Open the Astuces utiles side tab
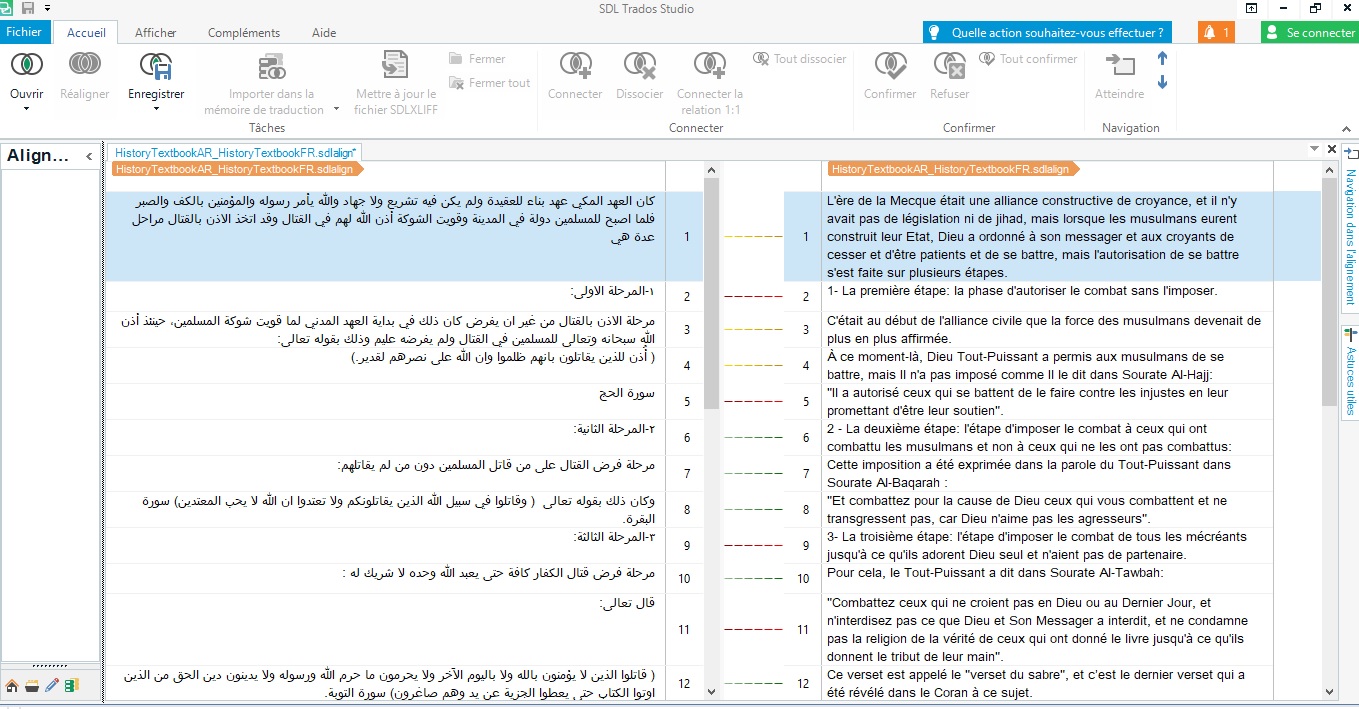Viewport: 1359px width, 709px height. [1349, 371]
